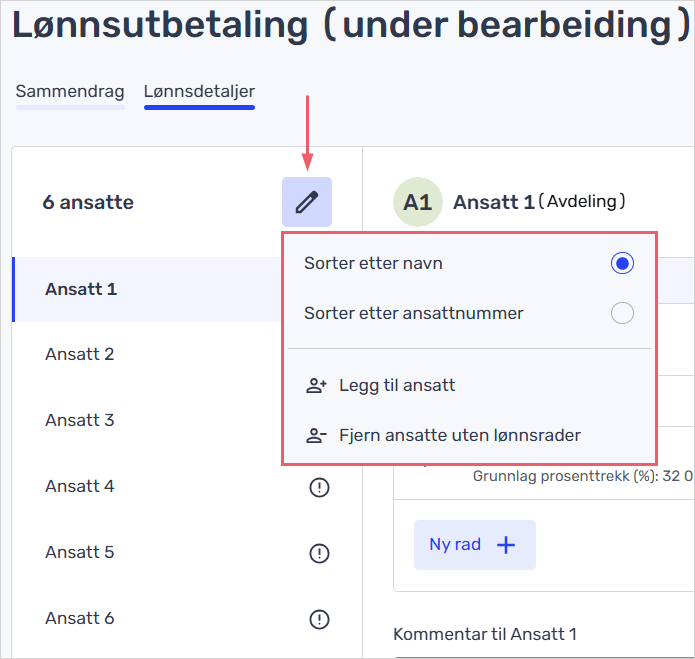Open Ansatt 3 from the list

[80, 420]
